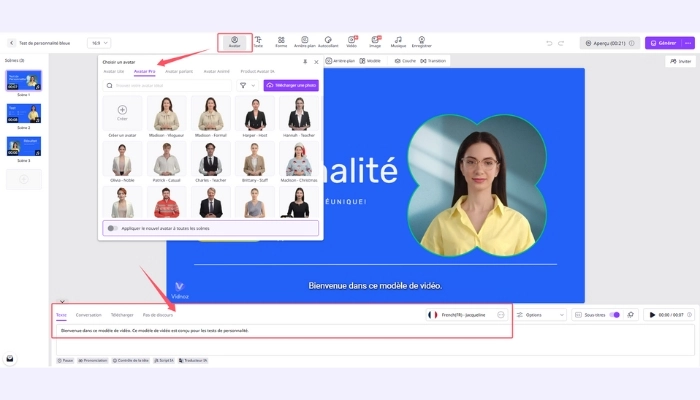Image resolution: width=700 pixels, height=400 pixels.
Task: Switch to Avatar Lite tab
Action: 114,71
